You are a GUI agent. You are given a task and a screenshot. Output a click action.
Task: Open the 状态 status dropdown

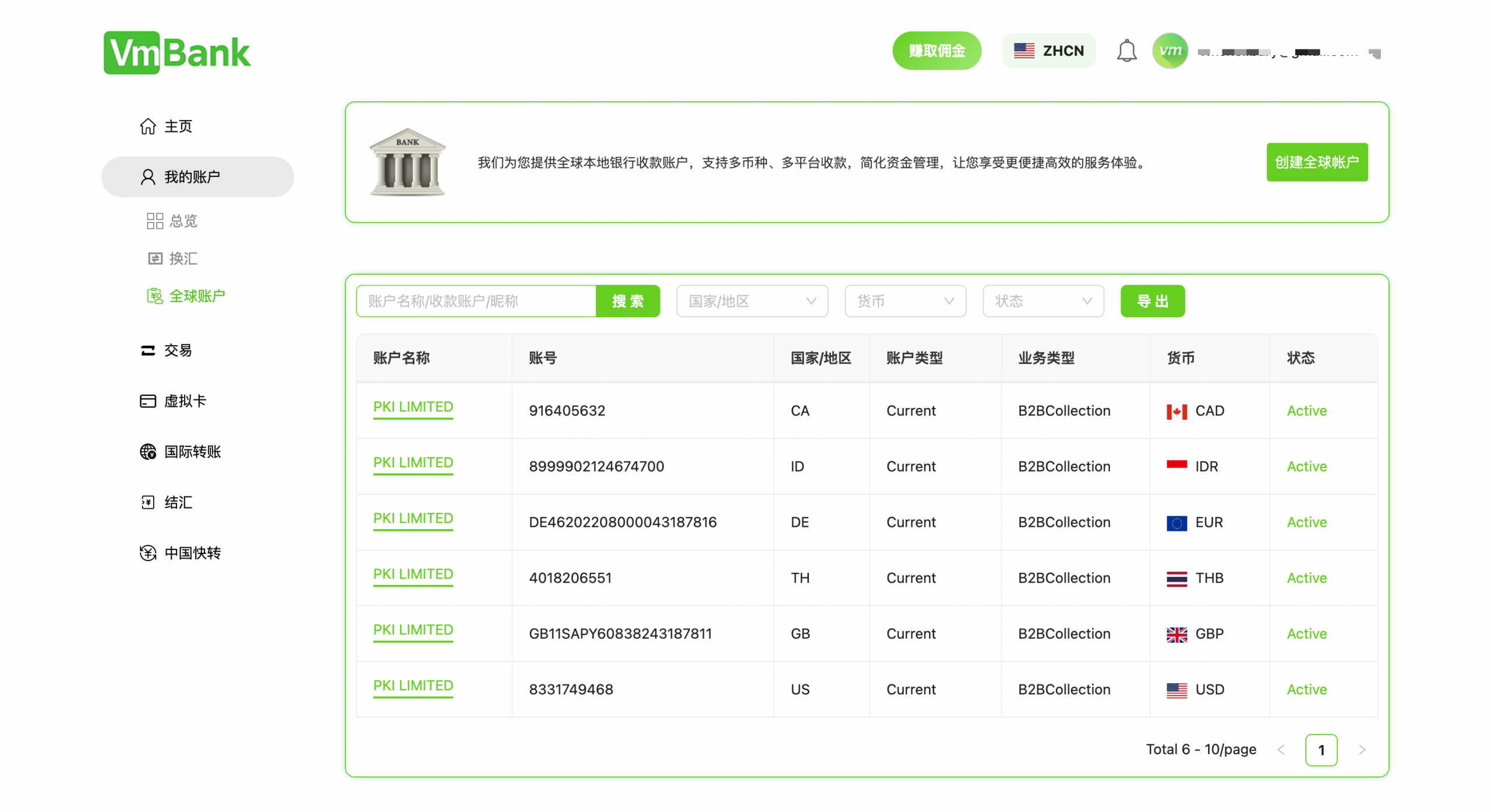1043,301
